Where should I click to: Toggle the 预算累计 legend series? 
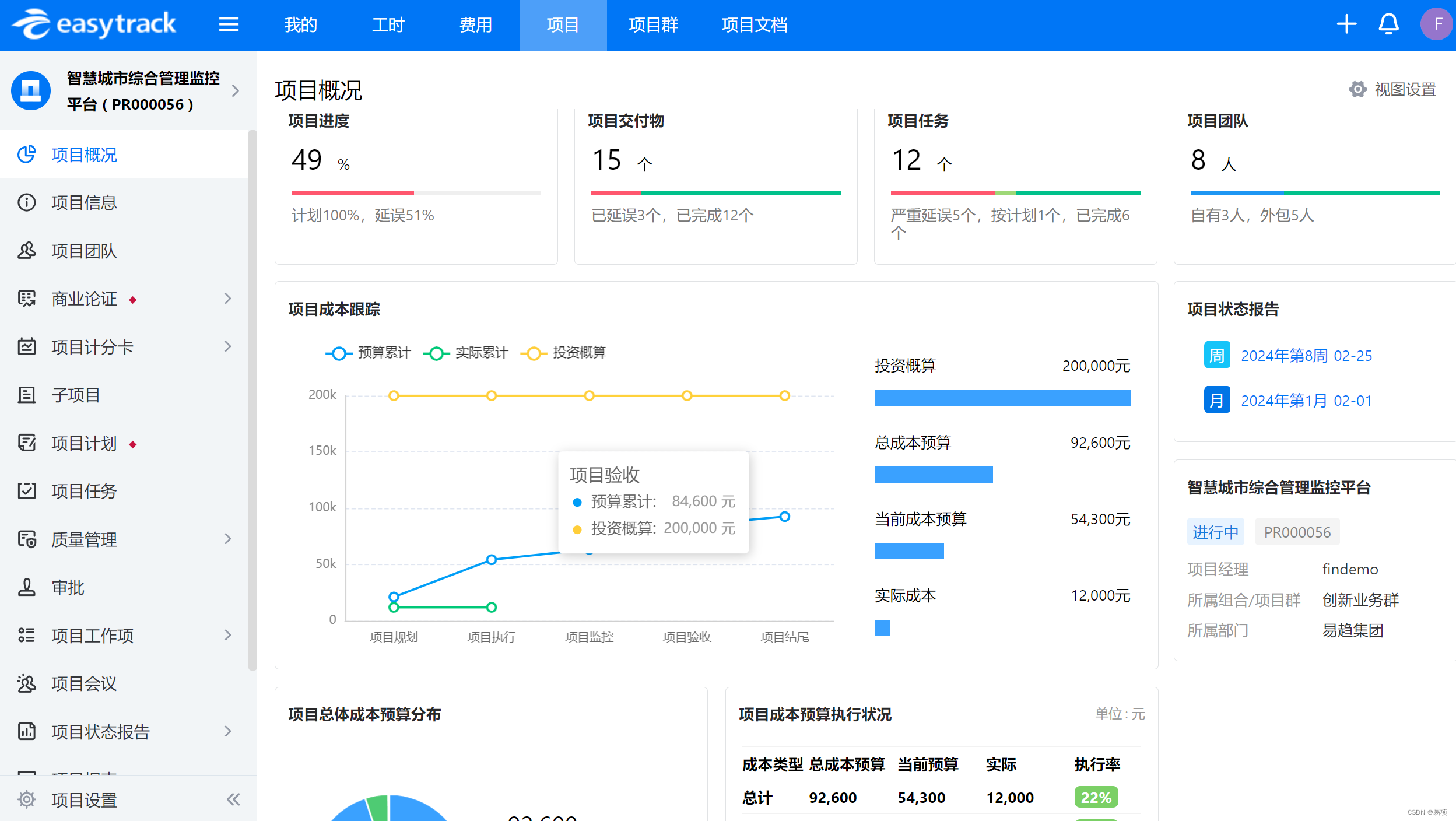pos(368,353)
